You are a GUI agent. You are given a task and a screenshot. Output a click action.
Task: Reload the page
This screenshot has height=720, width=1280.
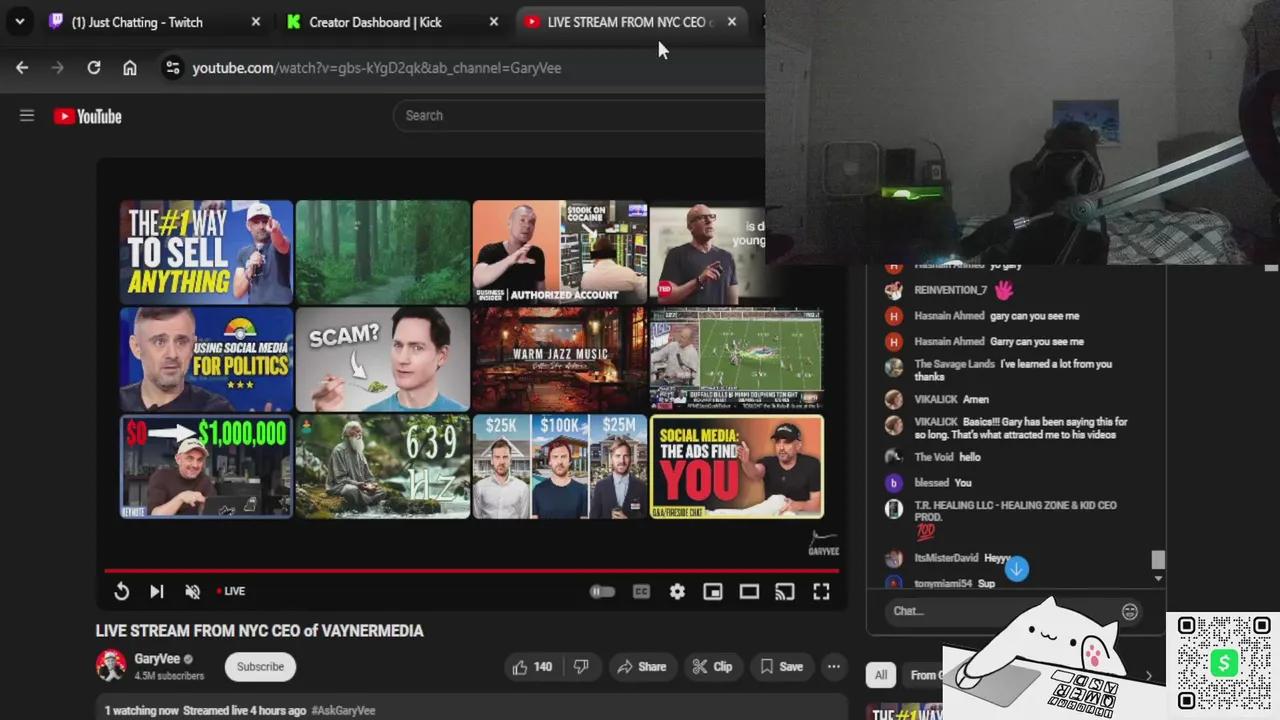(x=94, y=67)
